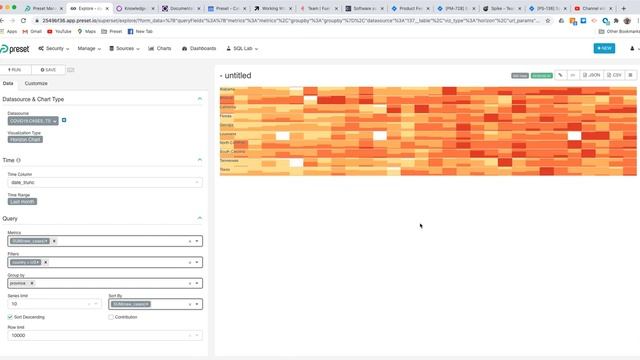Open browser extensions puzzle icon
Image resolution: width=640 pixels, height=360 pixels.
click(616, 20)
